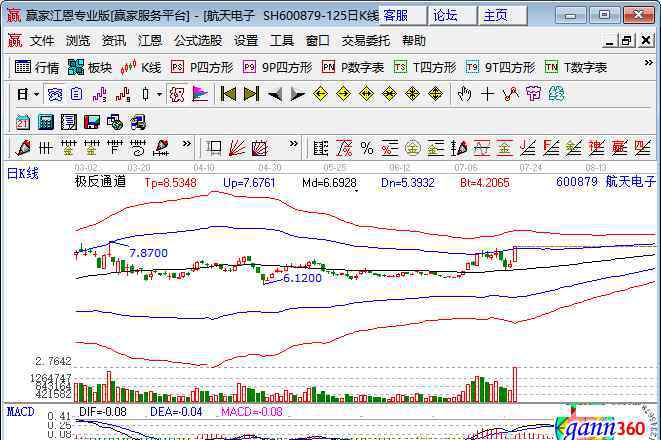661x440 pixels.
Task: Open the 资讯 menu
Action: pyautogui.click(x=114, y=41)
